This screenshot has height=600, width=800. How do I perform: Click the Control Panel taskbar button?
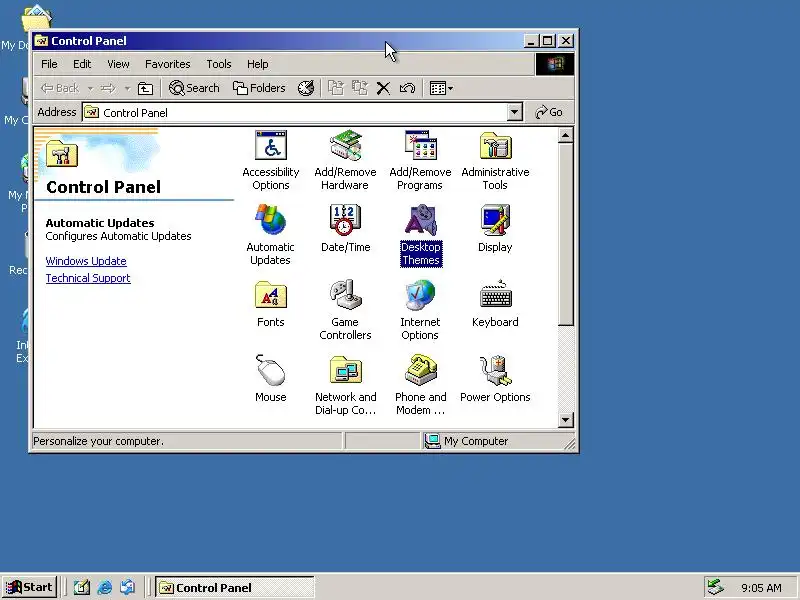coord(235,588)
